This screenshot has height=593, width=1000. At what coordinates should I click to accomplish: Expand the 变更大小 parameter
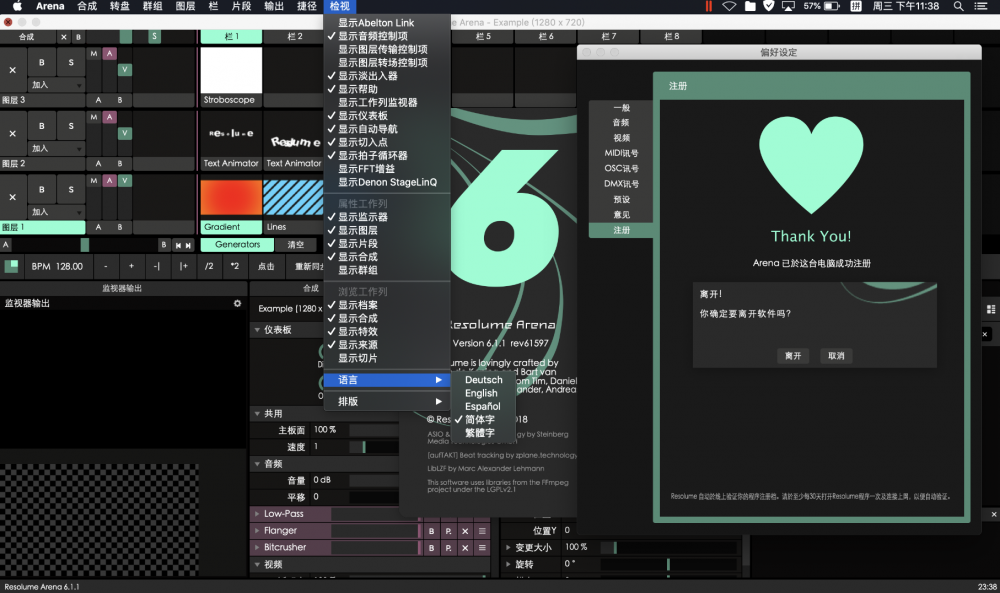coord(508,548)
